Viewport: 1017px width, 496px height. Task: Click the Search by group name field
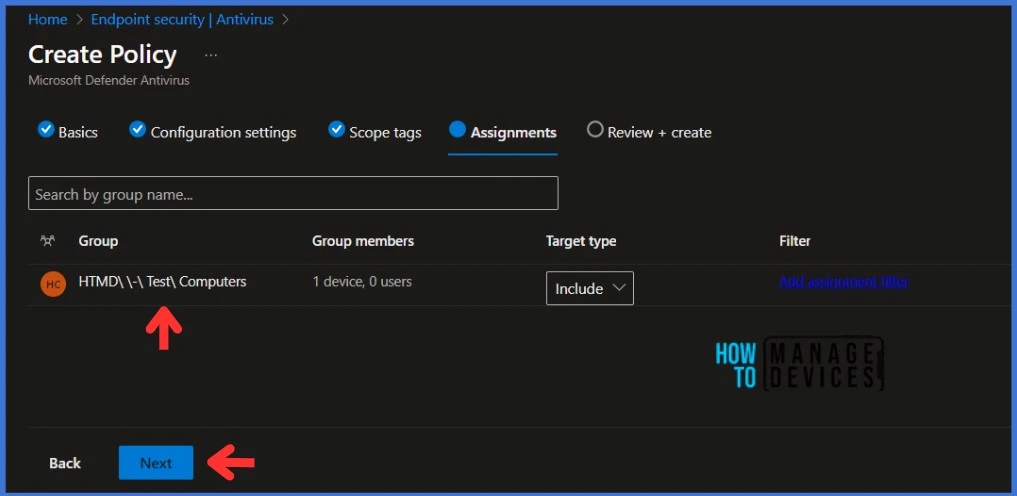293,193
